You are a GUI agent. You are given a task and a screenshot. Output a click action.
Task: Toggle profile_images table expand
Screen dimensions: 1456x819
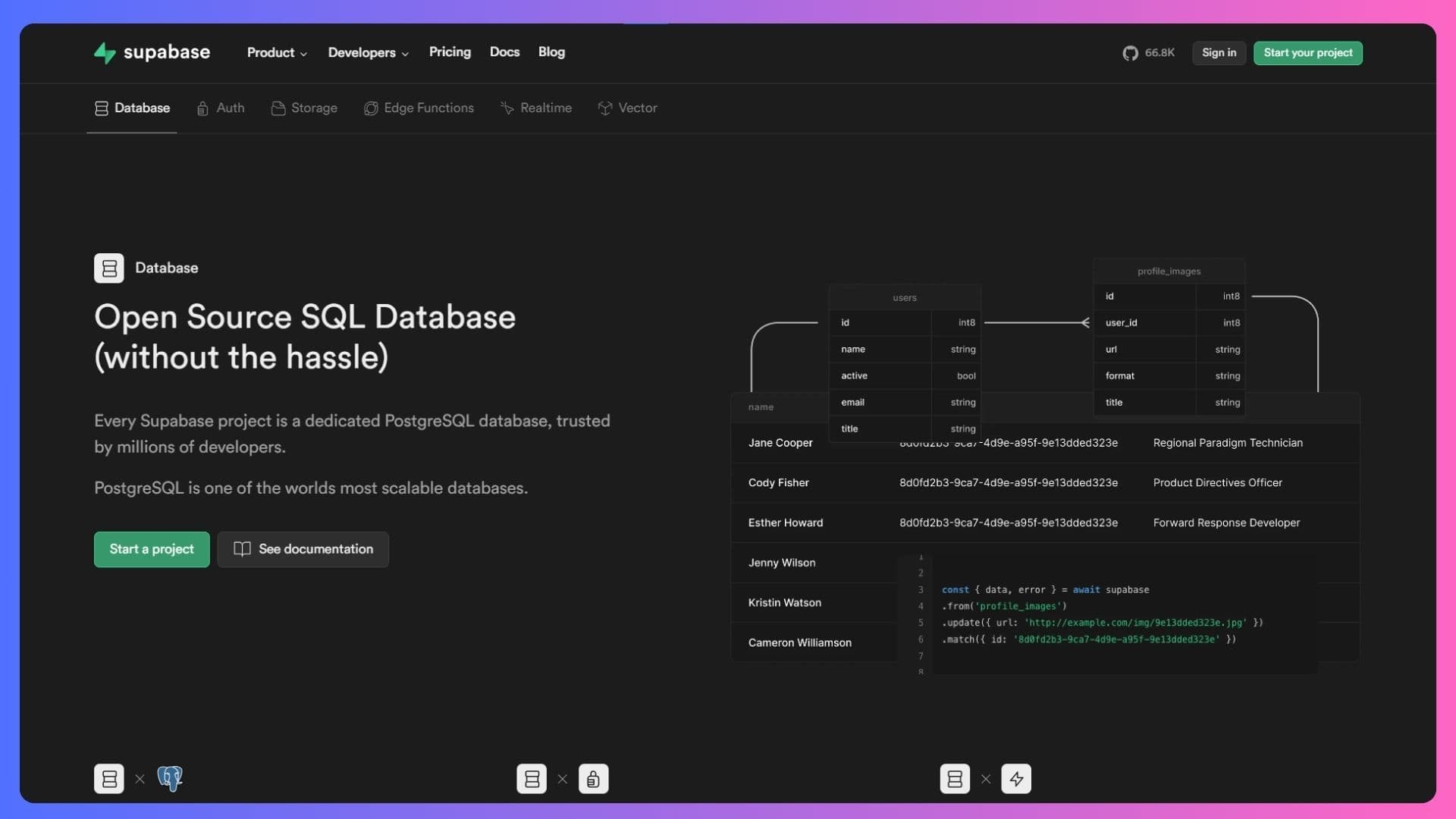1169,271
